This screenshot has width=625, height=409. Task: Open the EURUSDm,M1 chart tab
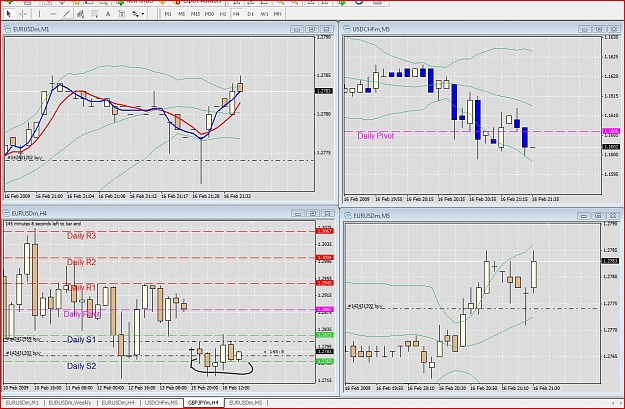(x=22, y=403)
